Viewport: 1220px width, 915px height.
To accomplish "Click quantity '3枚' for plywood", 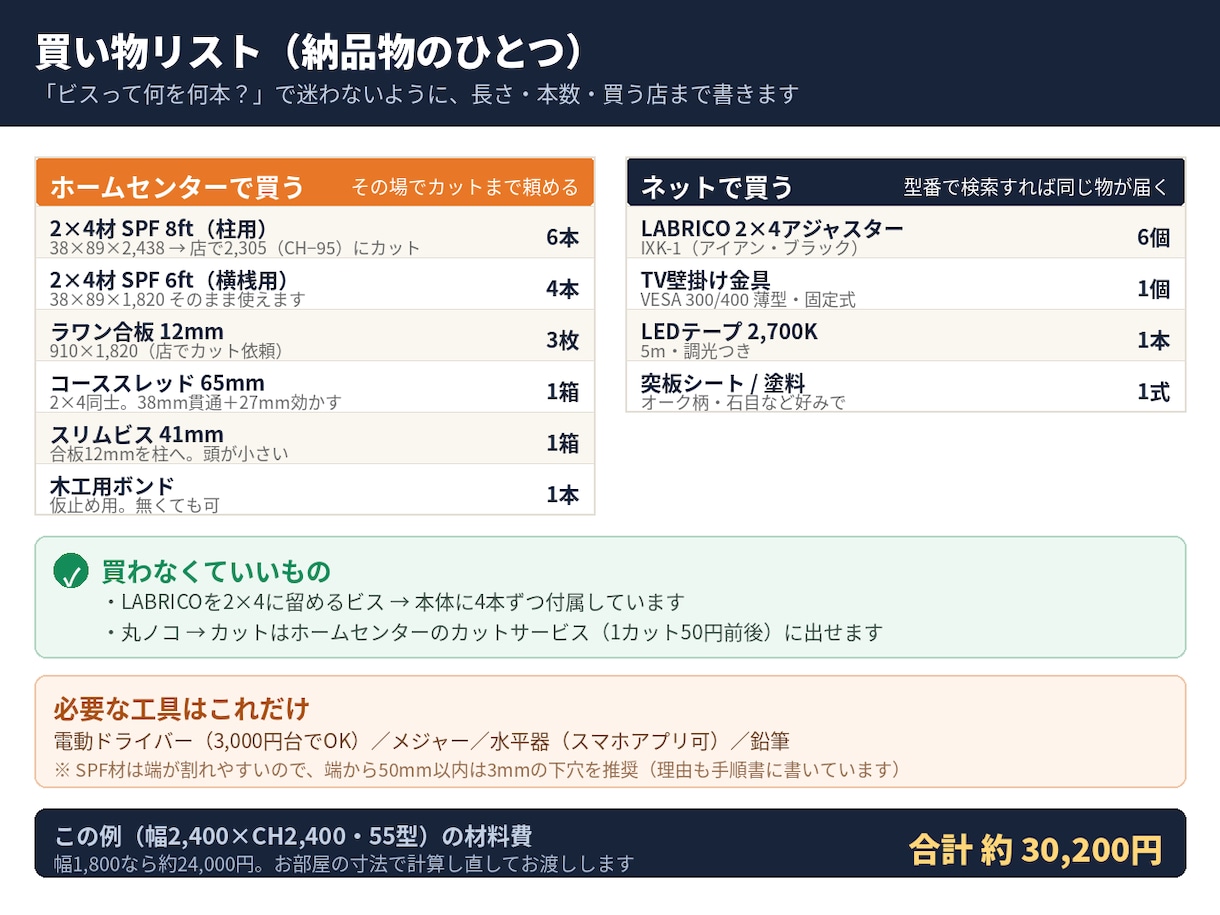I will point(562,341).
